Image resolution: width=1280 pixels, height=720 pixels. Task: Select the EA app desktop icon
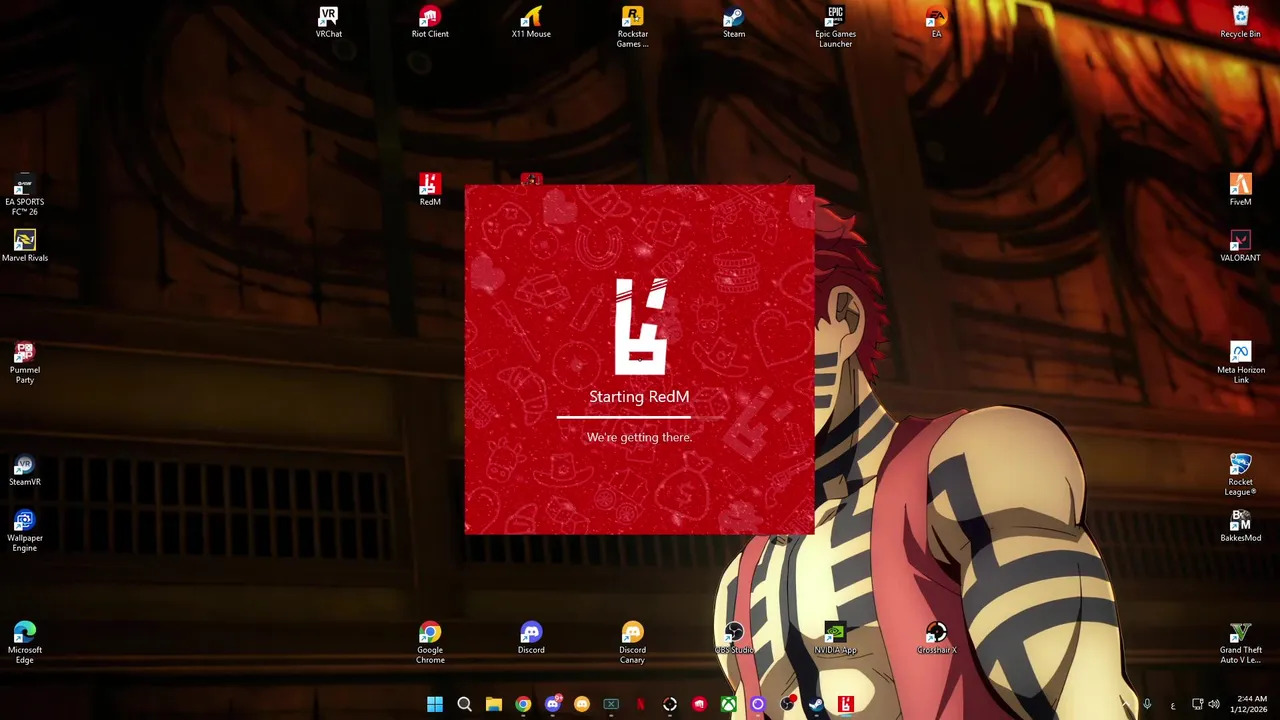coord(936,23)
